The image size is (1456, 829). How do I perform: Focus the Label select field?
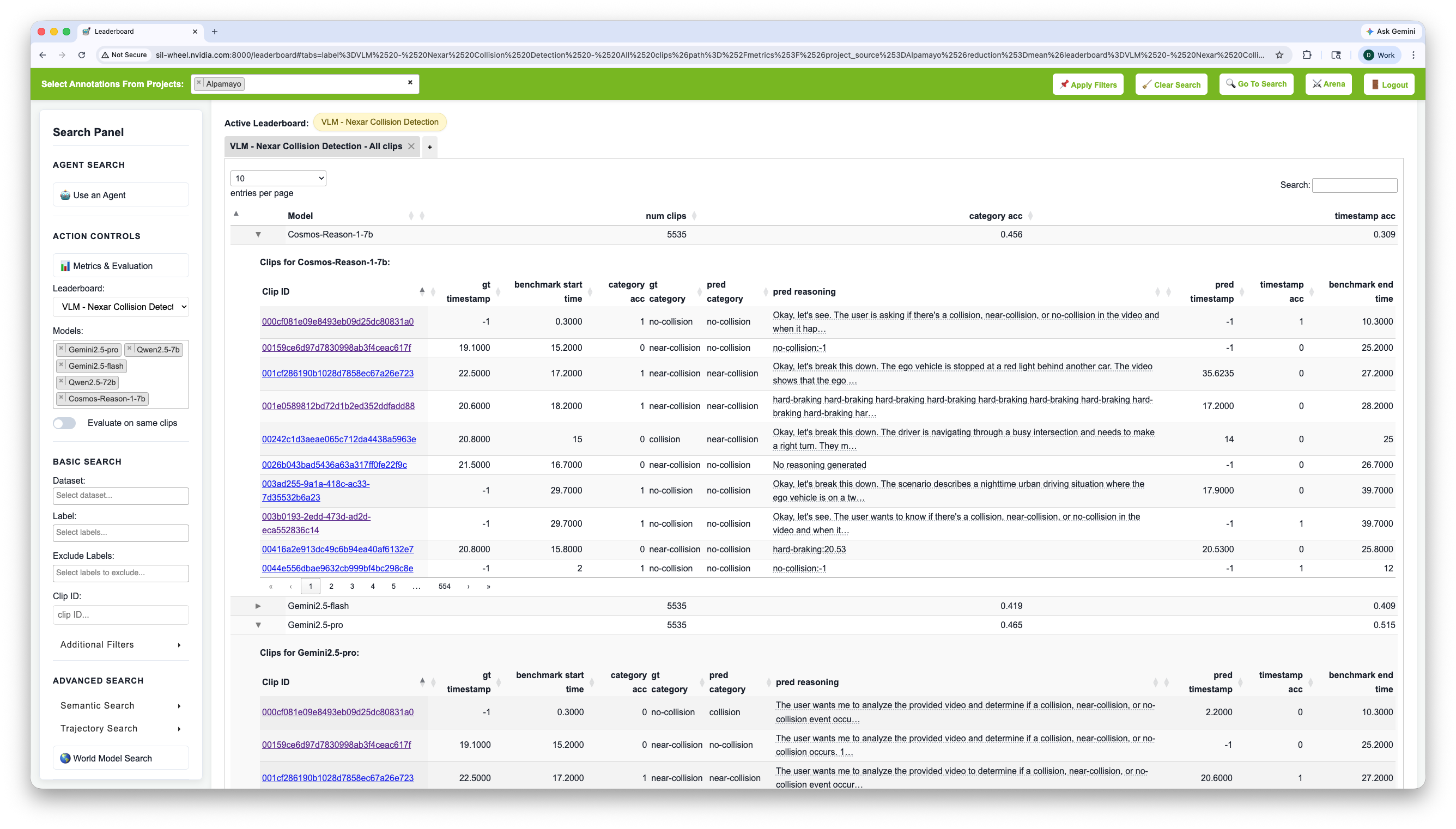[121, 532]
